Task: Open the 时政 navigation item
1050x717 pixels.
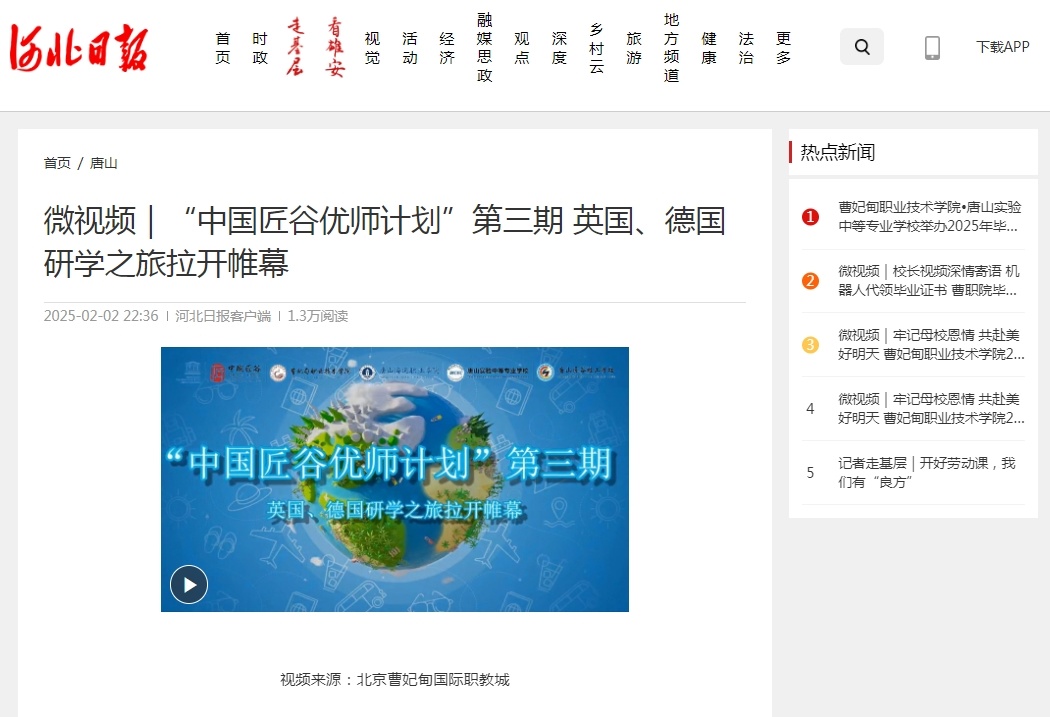Action: (x=260, y=48)
